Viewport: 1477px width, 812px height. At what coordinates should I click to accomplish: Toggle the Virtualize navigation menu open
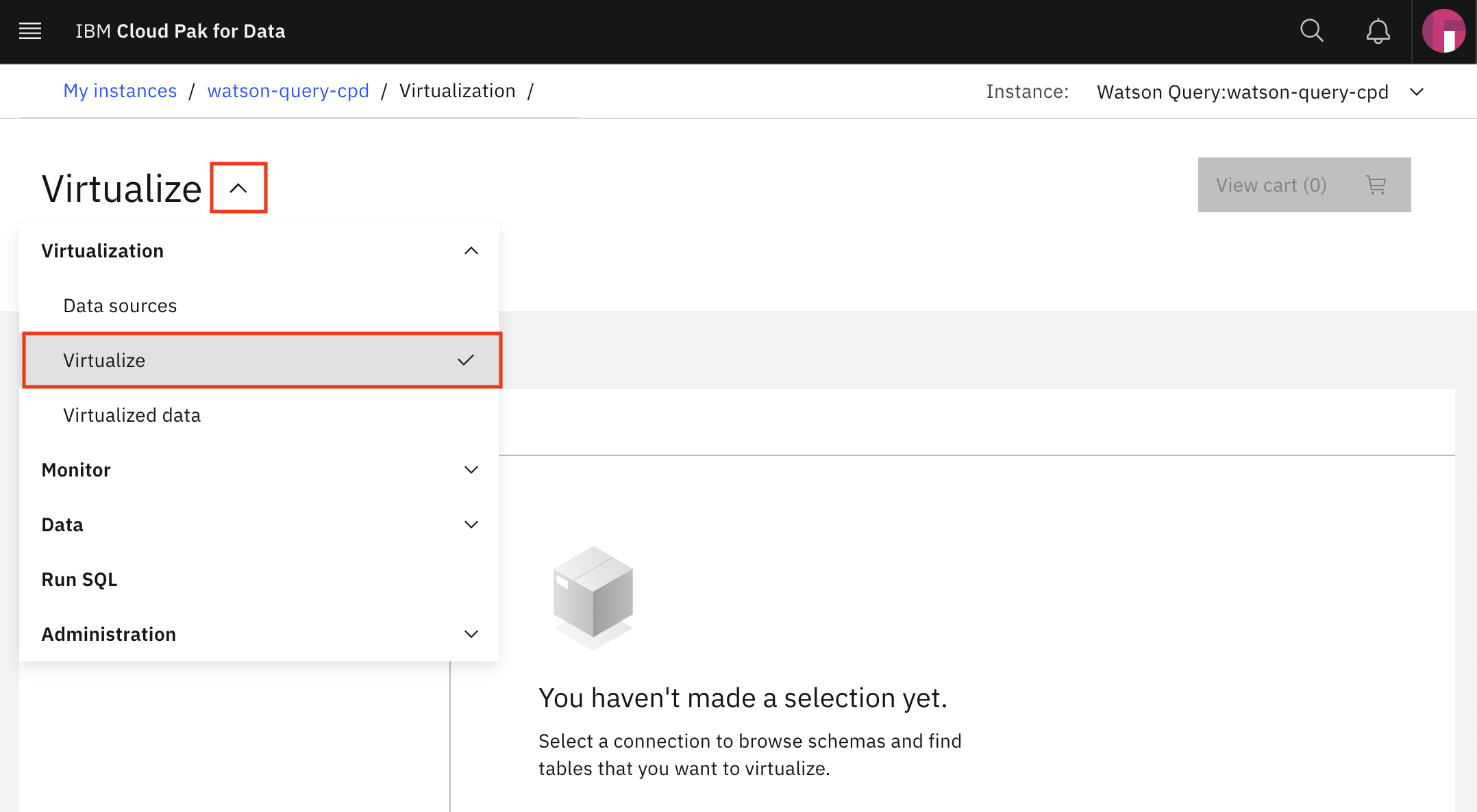[x=238, y=186]
